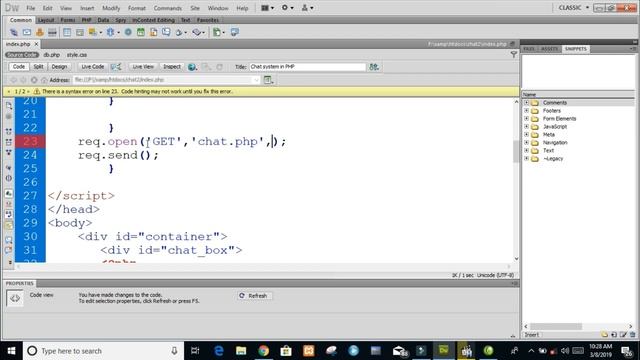Open the address history dropdown
The width and height of the screenshot is (640, 360).
tap(256, 80)
